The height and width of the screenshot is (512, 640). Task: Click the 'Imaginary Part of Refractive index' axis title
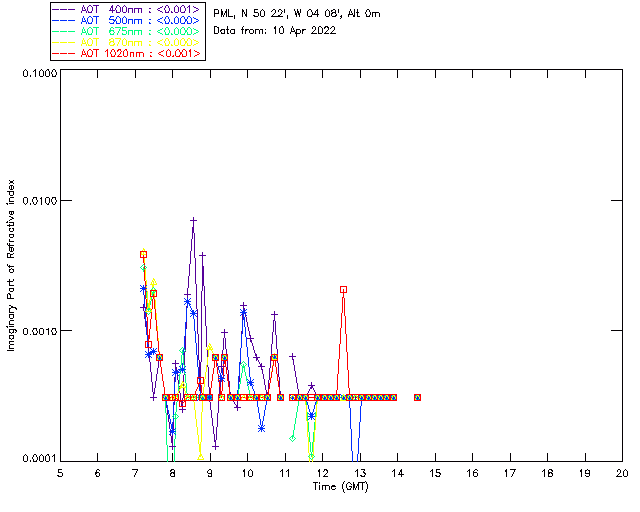tap(11, 265)
